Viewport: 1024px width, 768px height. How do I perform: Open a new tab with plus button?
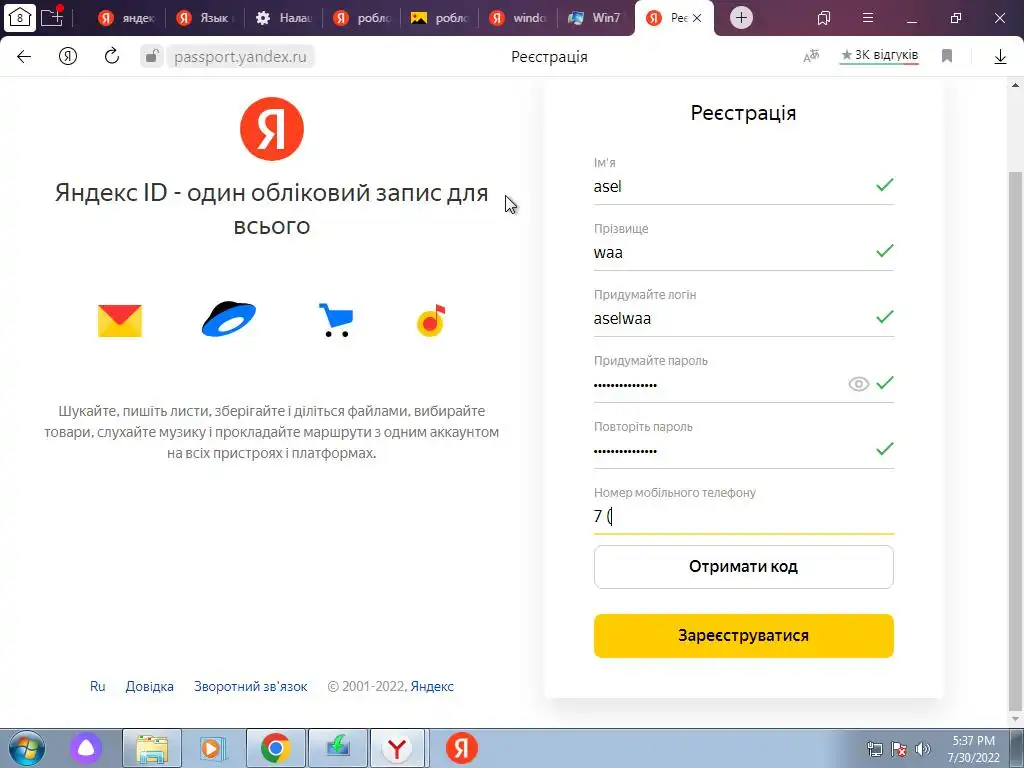point(741,18)
